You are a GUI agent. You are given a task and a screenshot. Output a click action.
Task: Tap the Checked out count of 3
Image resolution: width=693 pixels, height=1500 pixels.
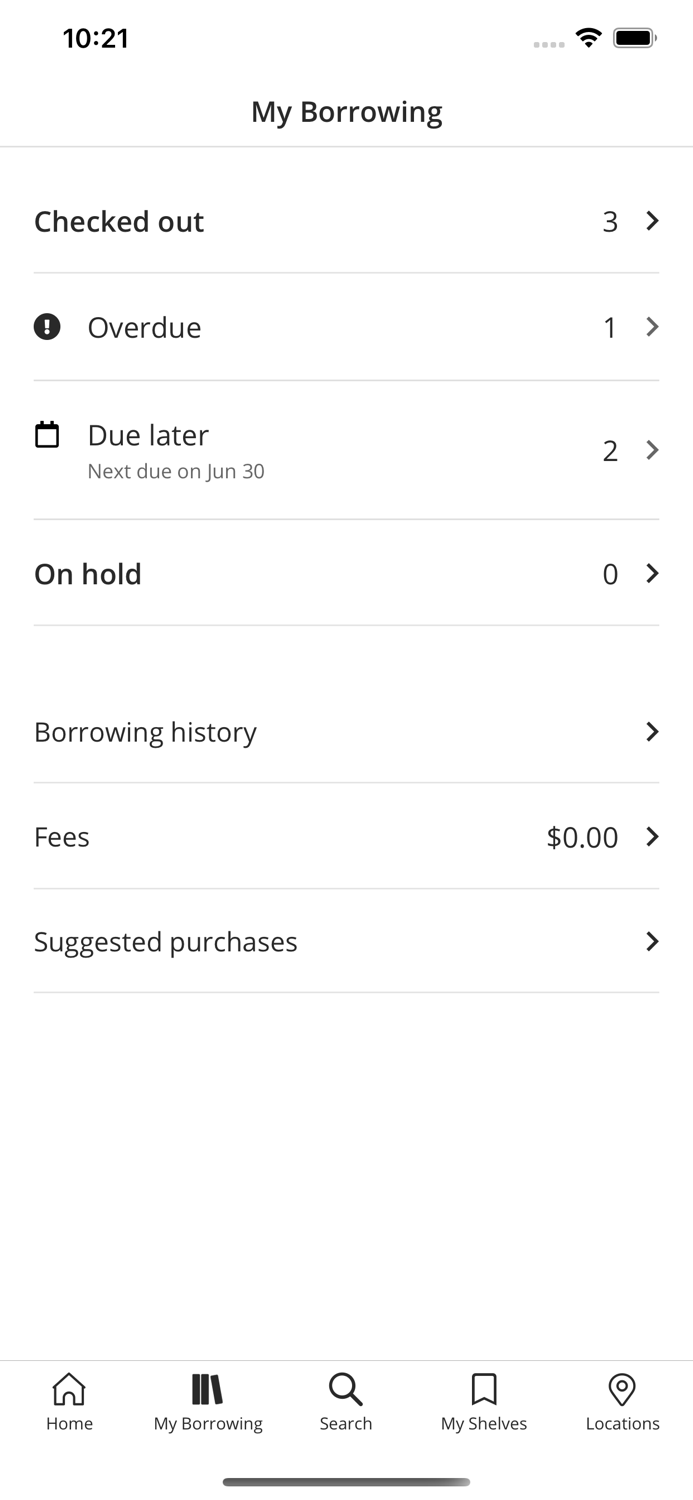(x=610, y=222)
